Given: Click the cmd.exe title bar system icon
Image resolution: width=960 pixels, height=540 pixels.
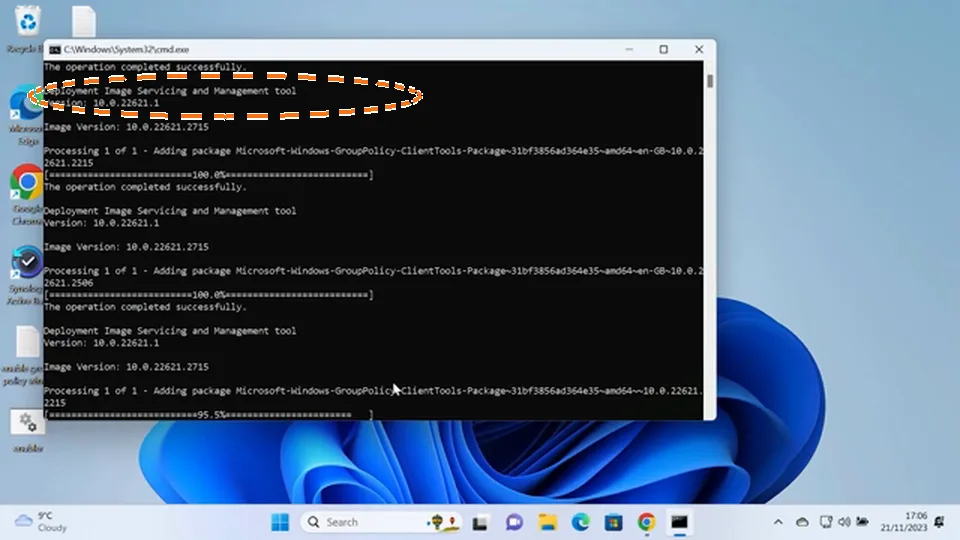Looking at the screenshot, I should pos(55,50).
